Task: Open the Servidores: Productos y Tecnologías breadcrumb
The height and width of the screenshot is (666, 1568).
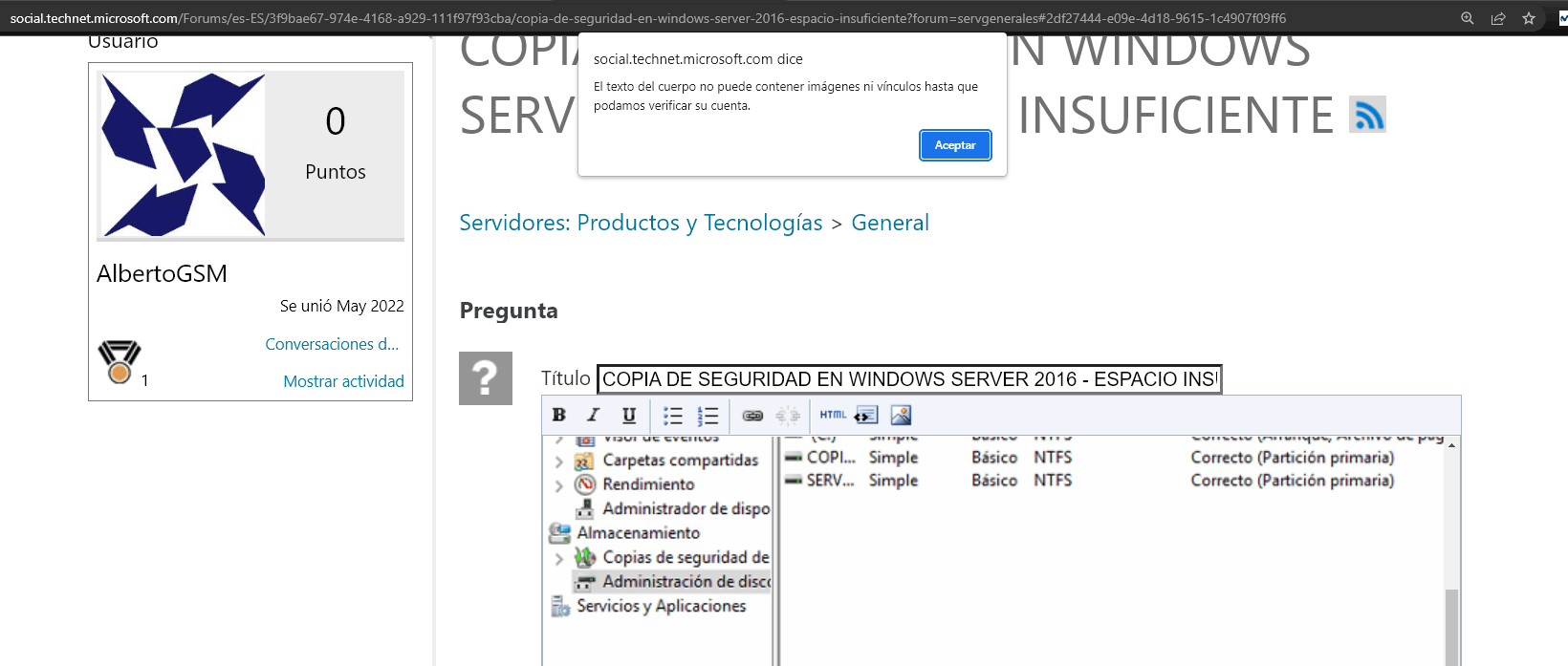Action: point(641,223)
